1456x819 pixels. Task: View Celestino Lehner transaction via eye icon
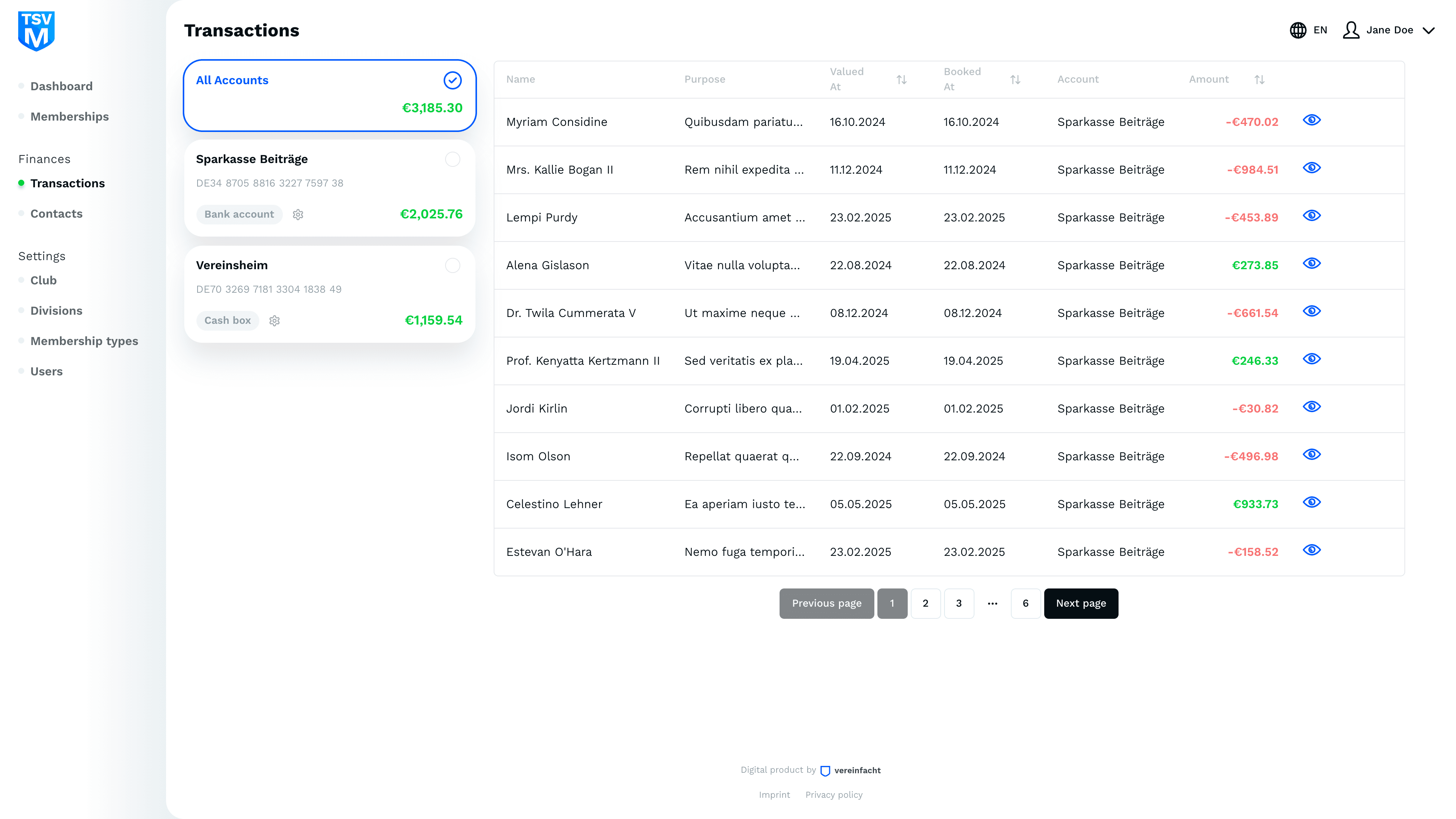[1311, 502]
